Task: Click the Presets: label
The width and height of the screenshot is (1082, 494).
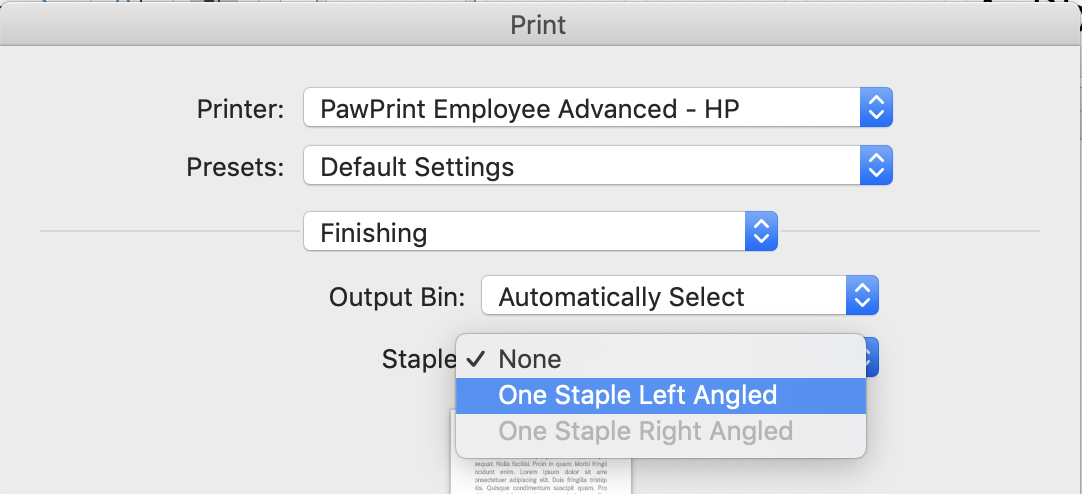Action: [235, 167]
